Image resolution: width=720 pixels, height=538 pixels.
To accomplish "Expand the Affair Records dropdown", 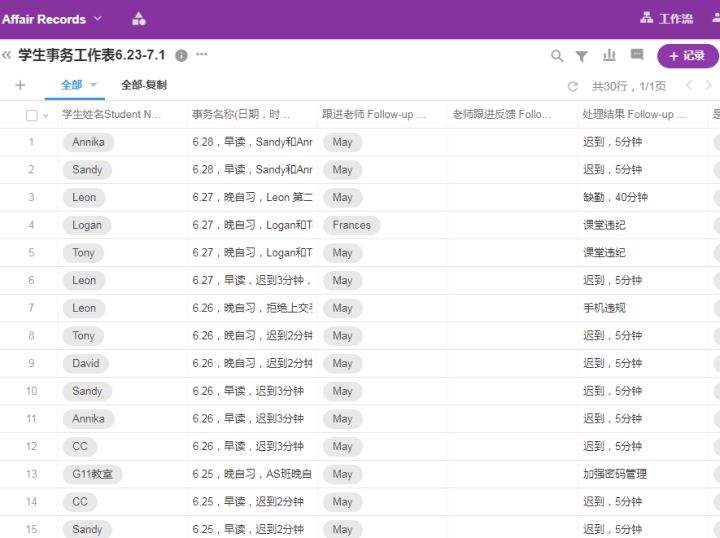I will [97, 19].
